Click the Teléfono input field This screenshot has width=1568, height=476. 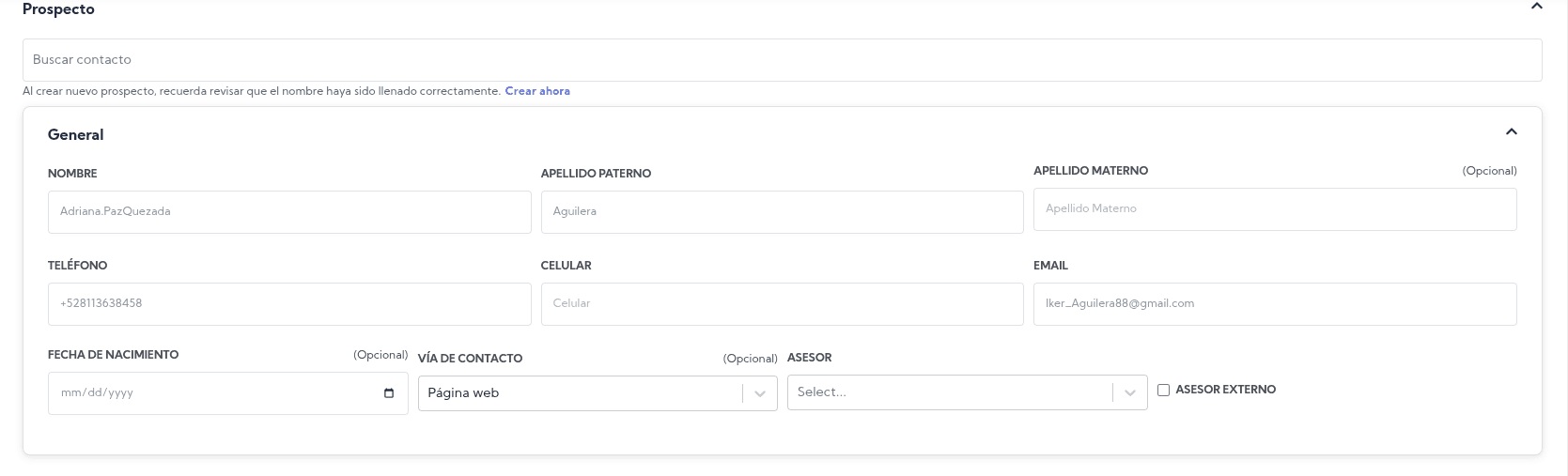click(x=289, y=304)
